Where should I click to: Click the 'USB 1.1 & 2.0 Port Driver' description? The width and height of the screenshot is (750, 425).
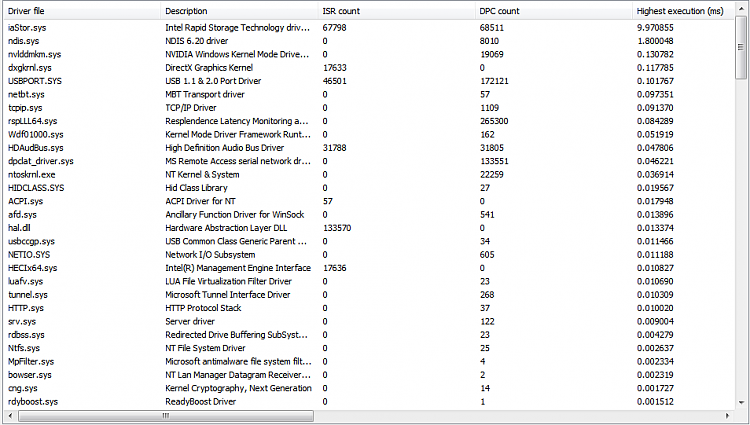click(213, 81)
